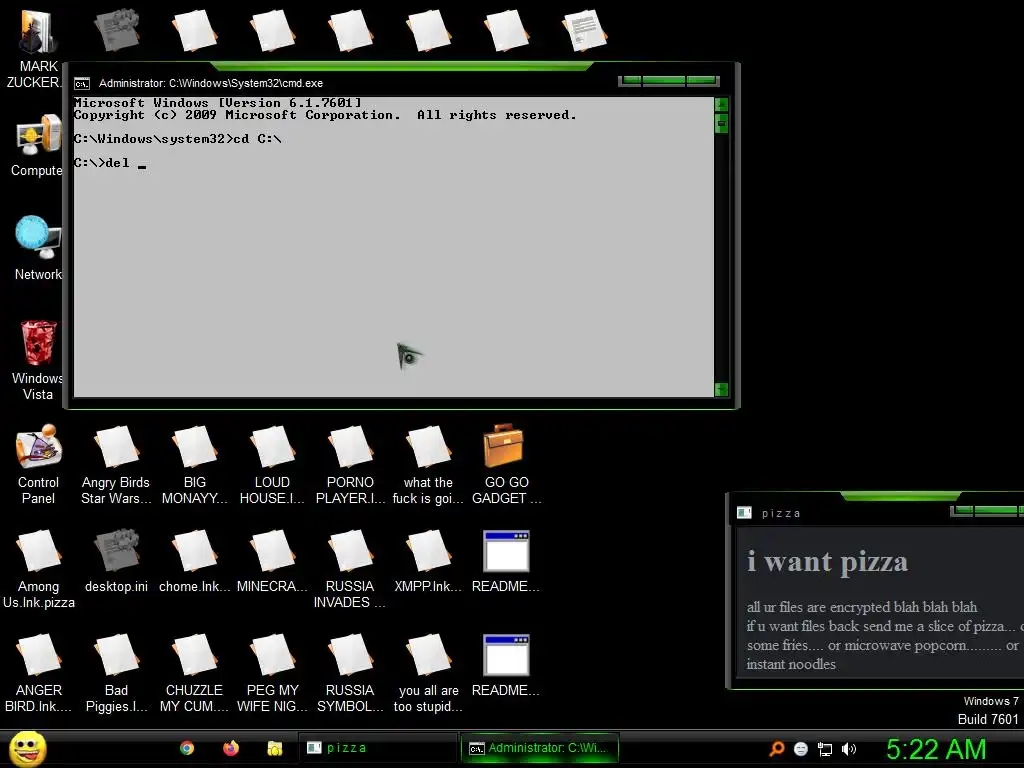
Task: Click the 'cd C:\' command line text
Action: tap(257, 139)
